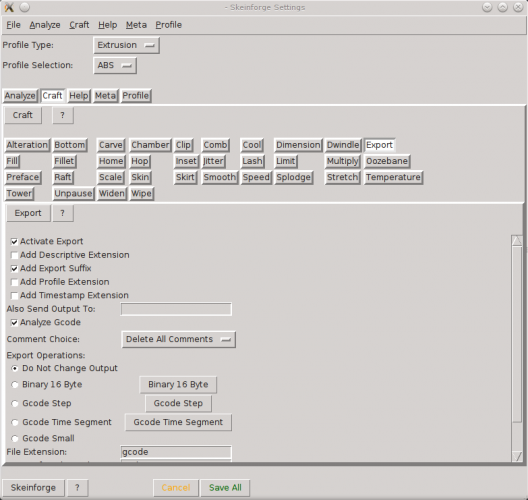Open the Meta menu in menu bar

[136, 25]
